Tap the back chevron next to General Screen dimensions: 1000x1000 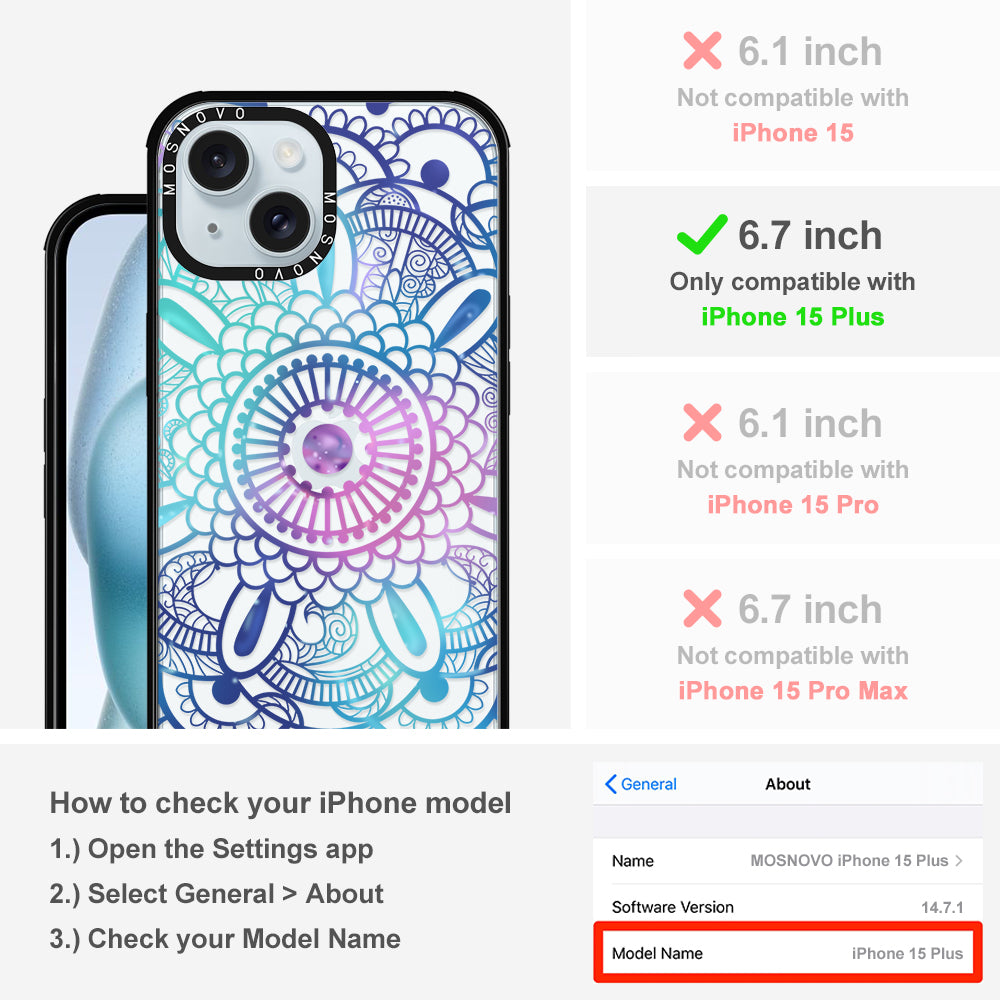[x=610, y=784]
